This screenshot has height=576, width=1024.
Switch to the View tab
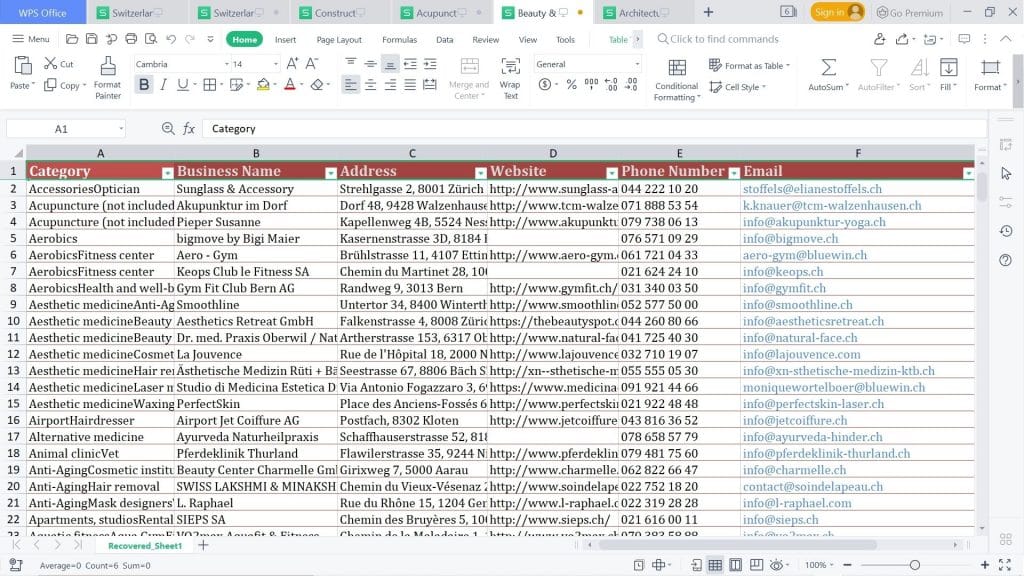(528, 40)
